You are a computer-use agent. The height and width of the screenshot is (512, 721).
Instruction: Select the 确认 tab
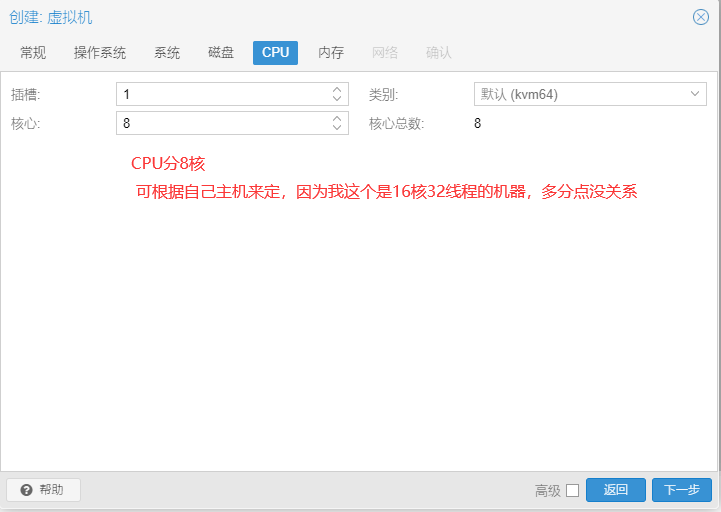pos(439,53)
